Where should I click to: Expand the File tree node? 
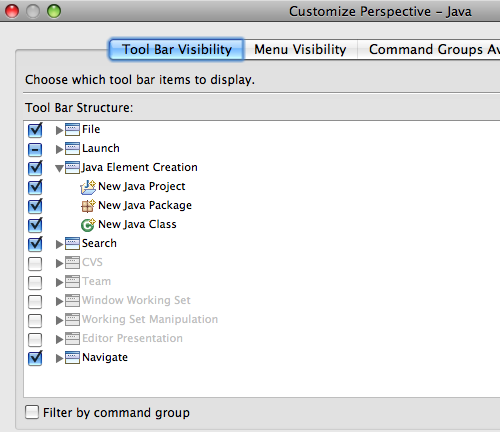click(x=59, y=130)
